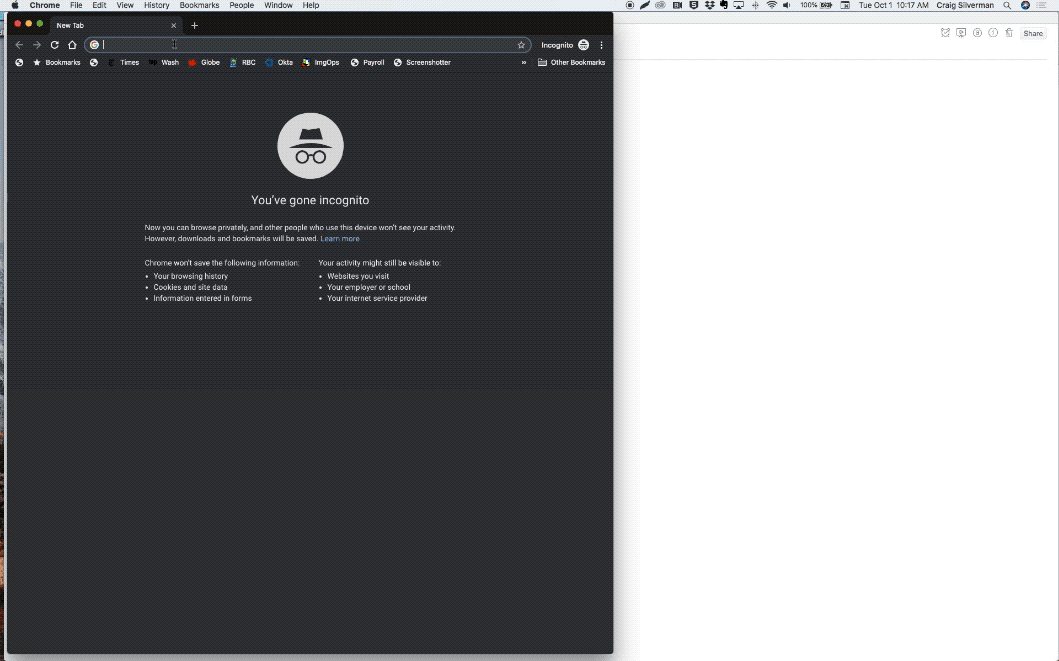Open the Wi-Fi menu bar icon
Image resolution: width=1059 pixels, height=661 pixels.
coord(771,5)
